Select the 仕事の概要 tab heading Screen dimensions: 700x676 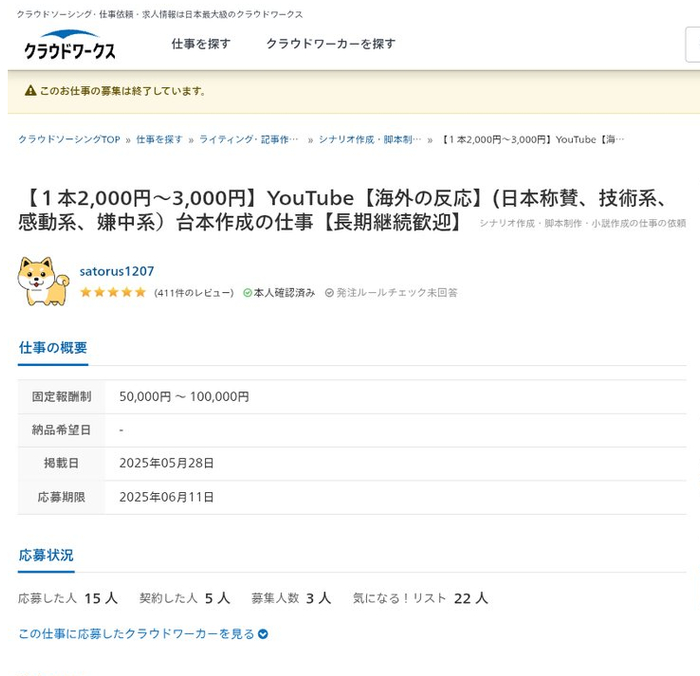point(53,348)
